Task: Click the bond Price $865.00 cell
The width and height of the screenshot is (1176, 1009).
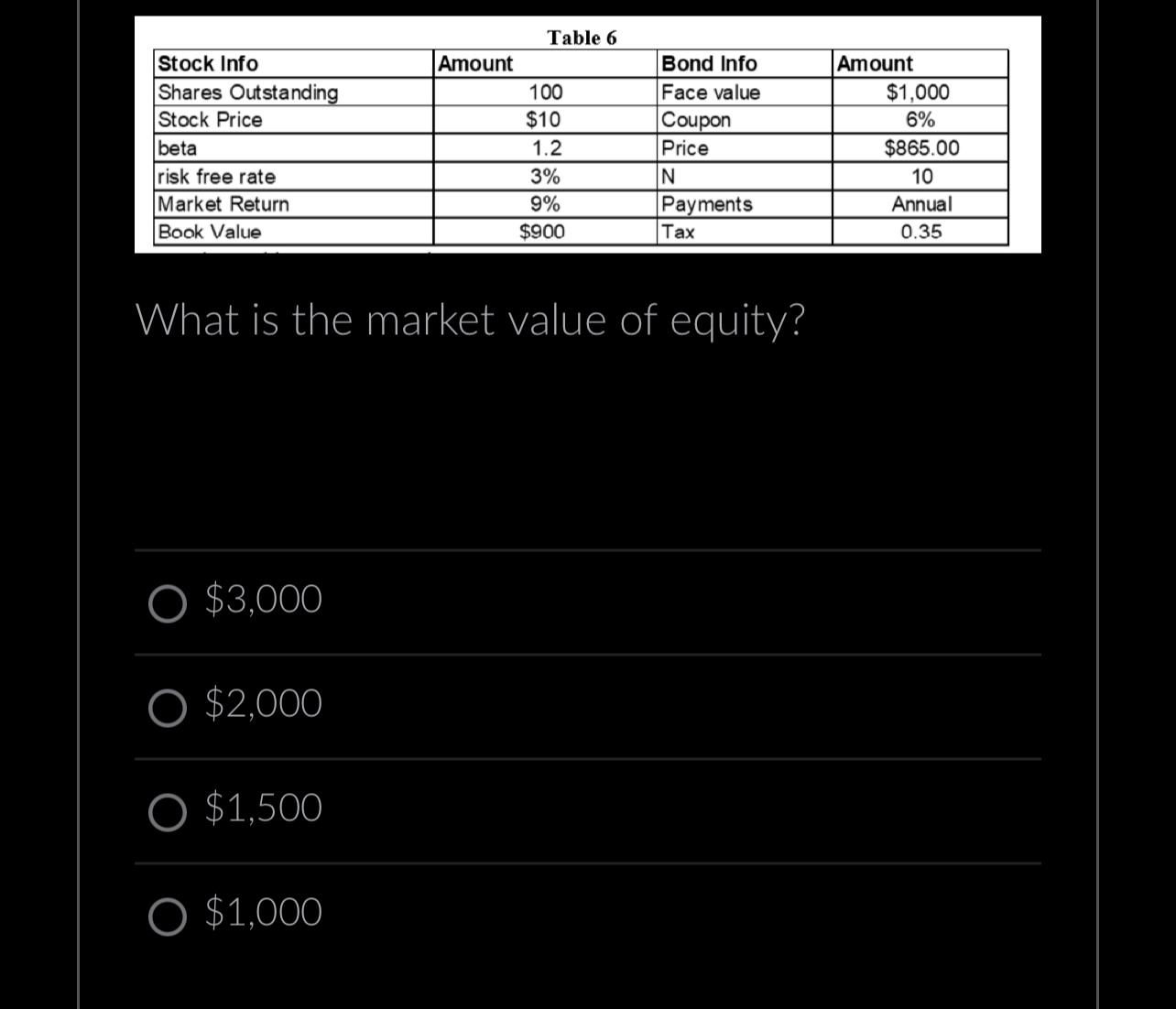Action: click(922, 148)
